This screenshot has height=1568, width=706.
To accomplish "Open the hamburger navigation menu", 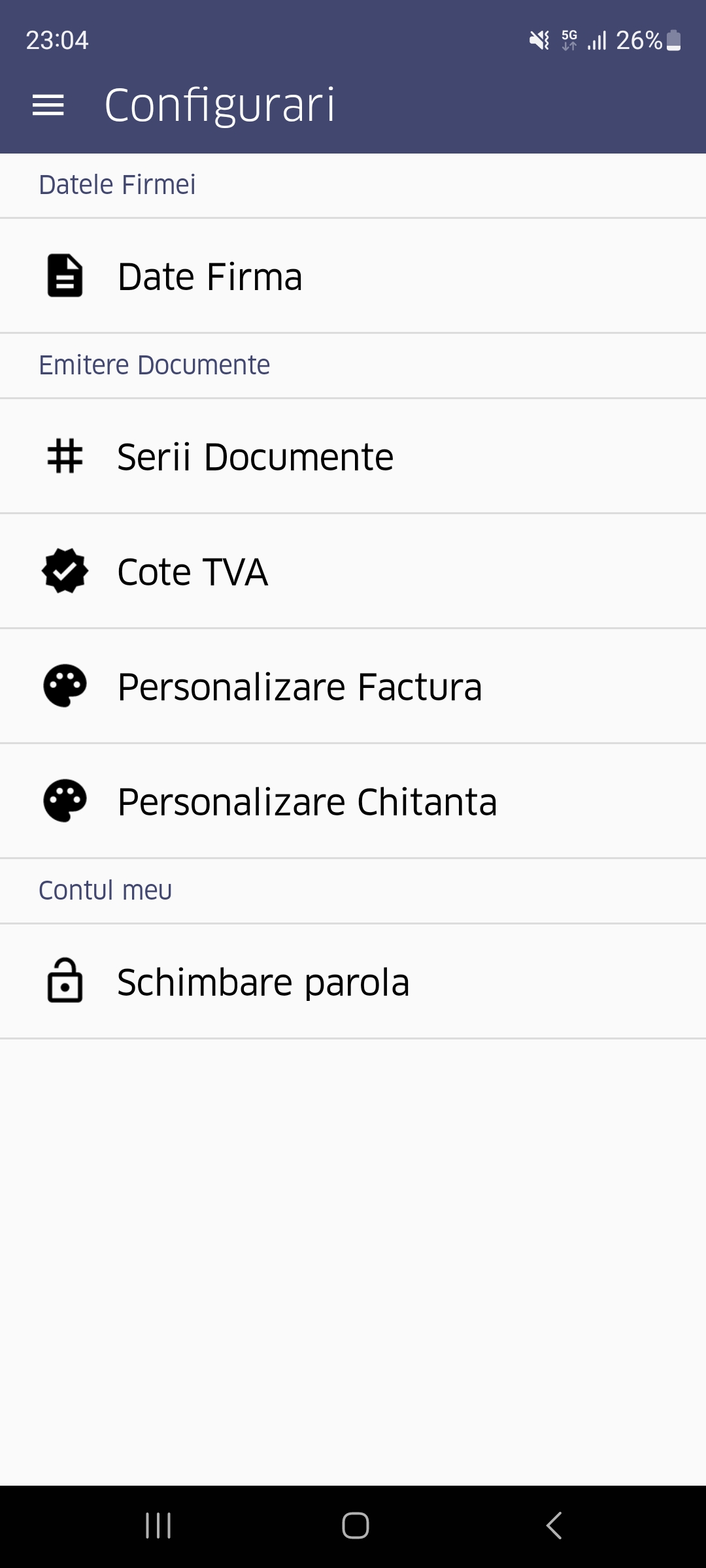I will pyautogui.click(x=48, y=105).
